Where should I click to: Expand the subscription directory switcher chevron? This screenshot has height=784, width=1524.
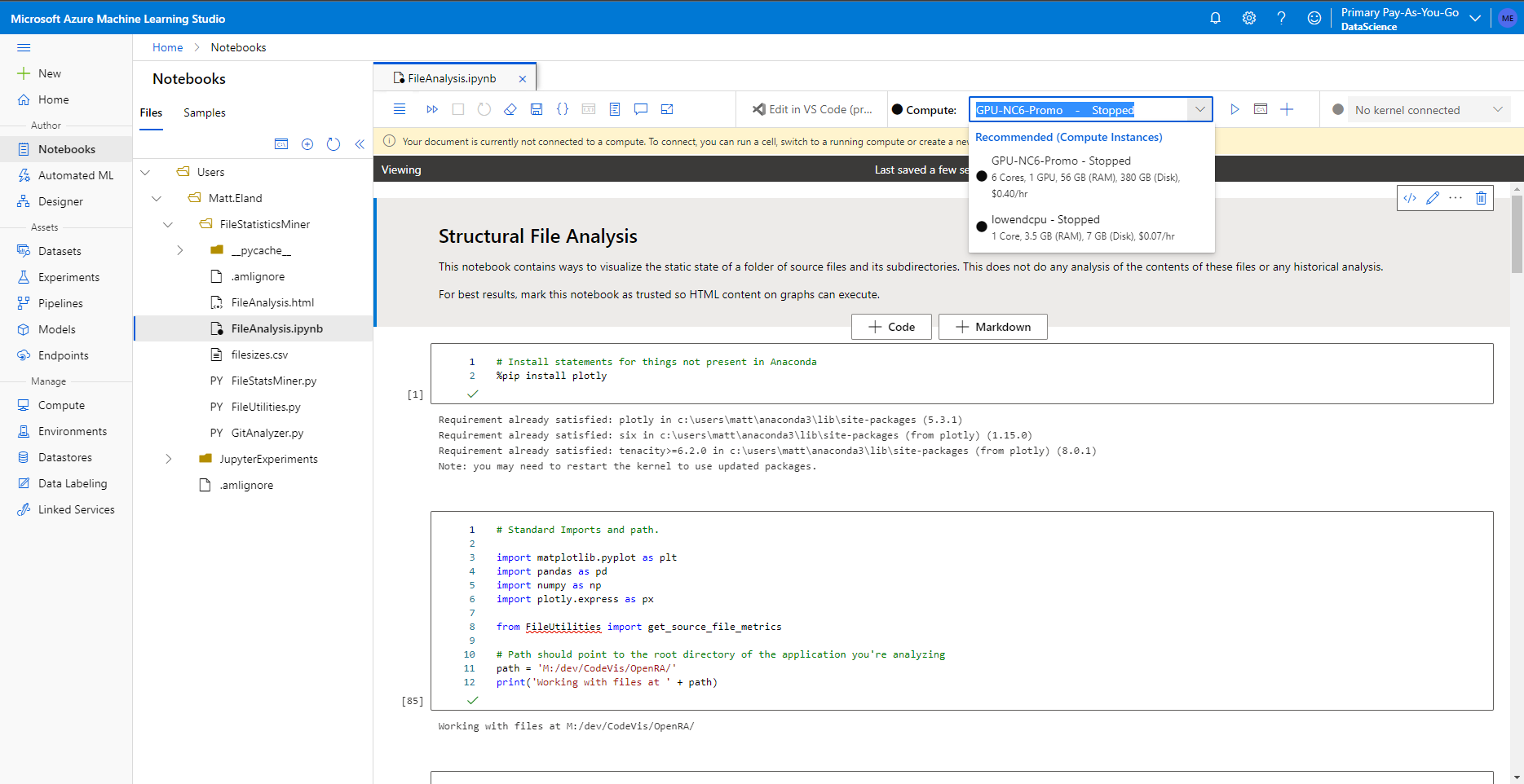tap(1475, 18)
